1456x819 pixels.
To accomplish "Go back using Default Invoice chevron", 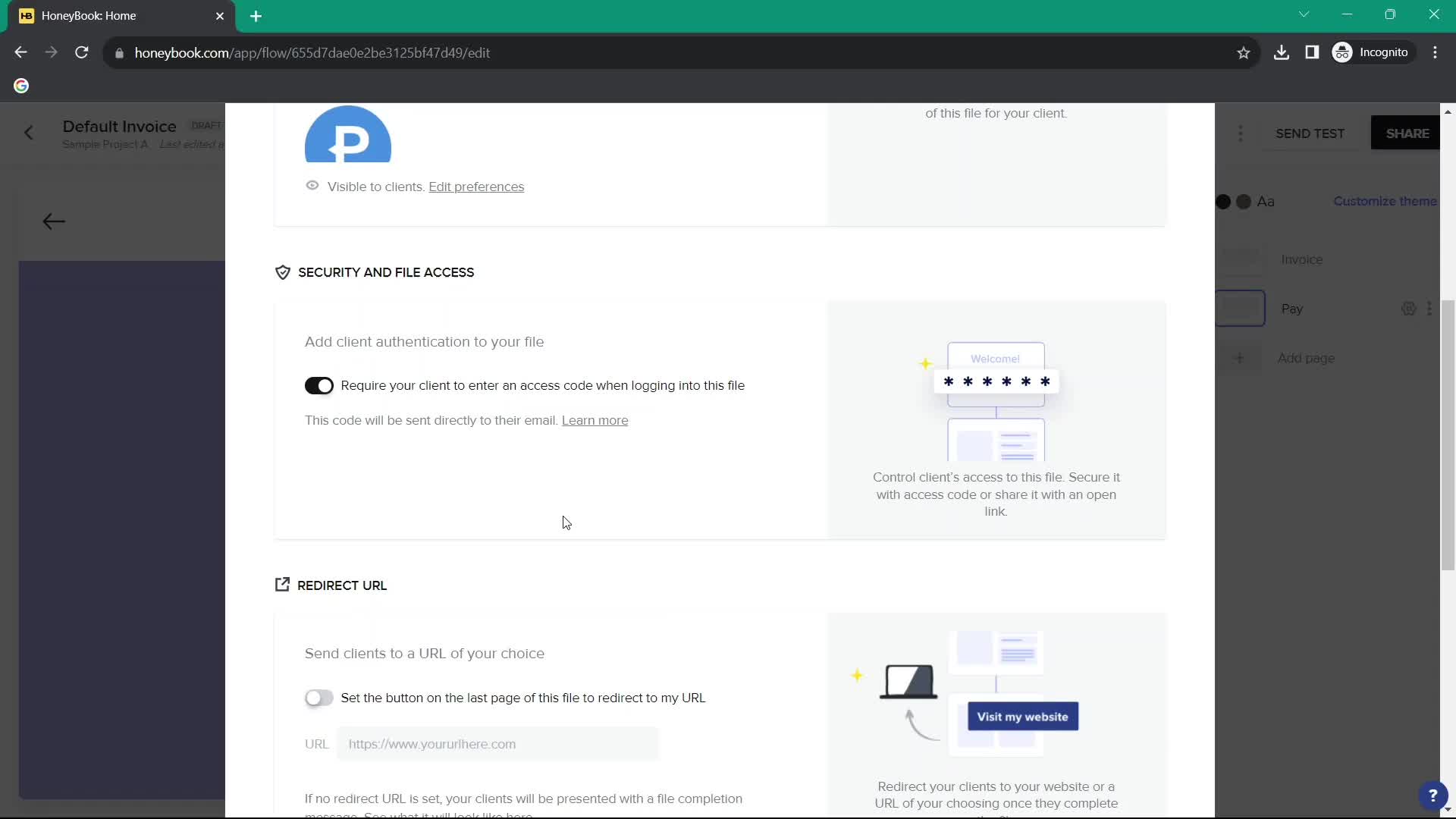I will pyautogui.click(x=29, y=133).
